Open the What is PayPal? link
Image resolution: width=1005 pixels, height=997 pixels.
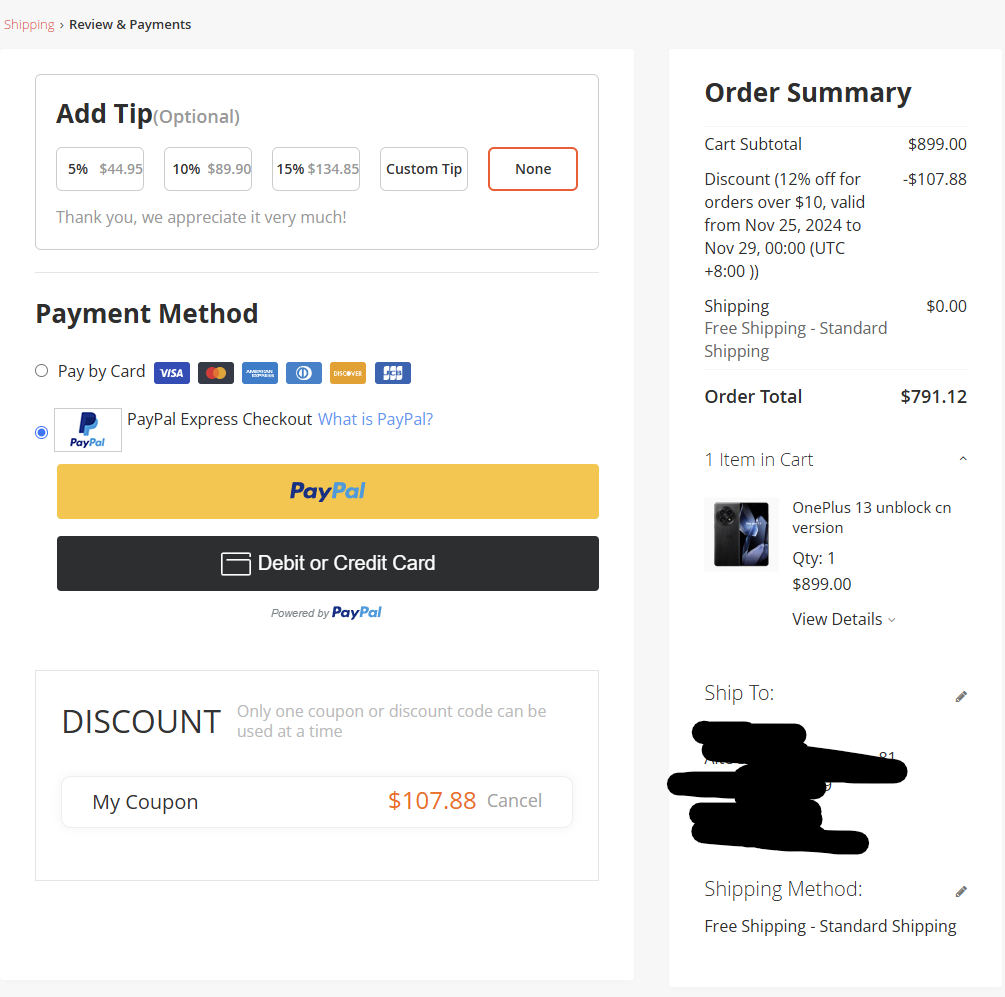tap(375, 419)
